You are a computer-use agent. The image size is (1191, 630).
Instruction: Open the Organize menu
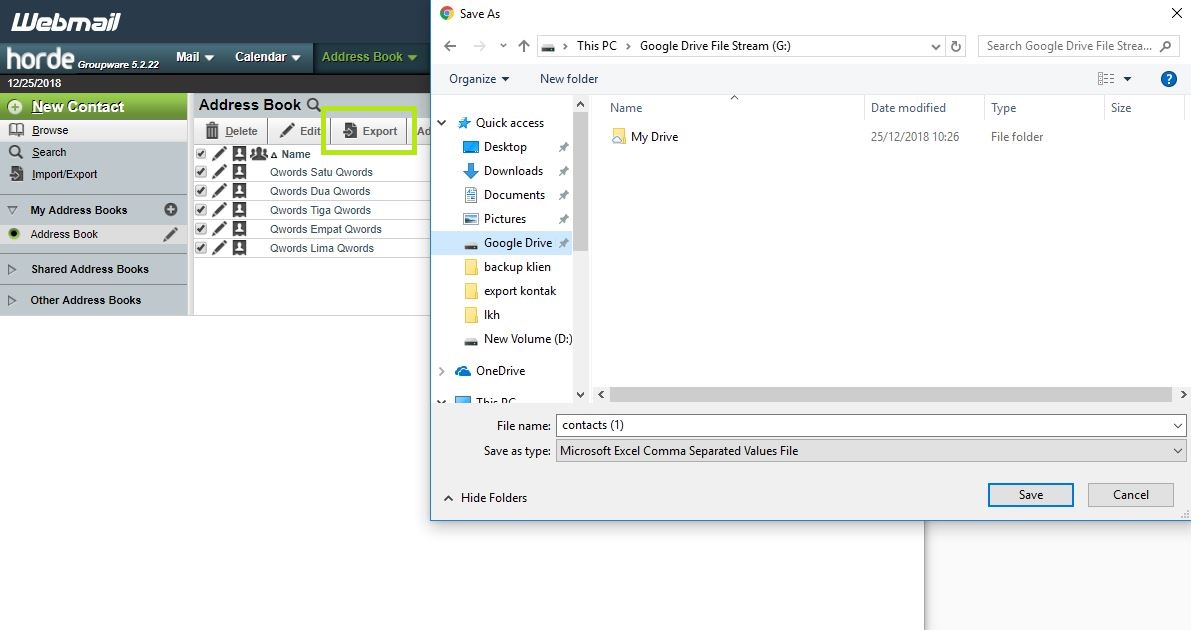[479, 79]
